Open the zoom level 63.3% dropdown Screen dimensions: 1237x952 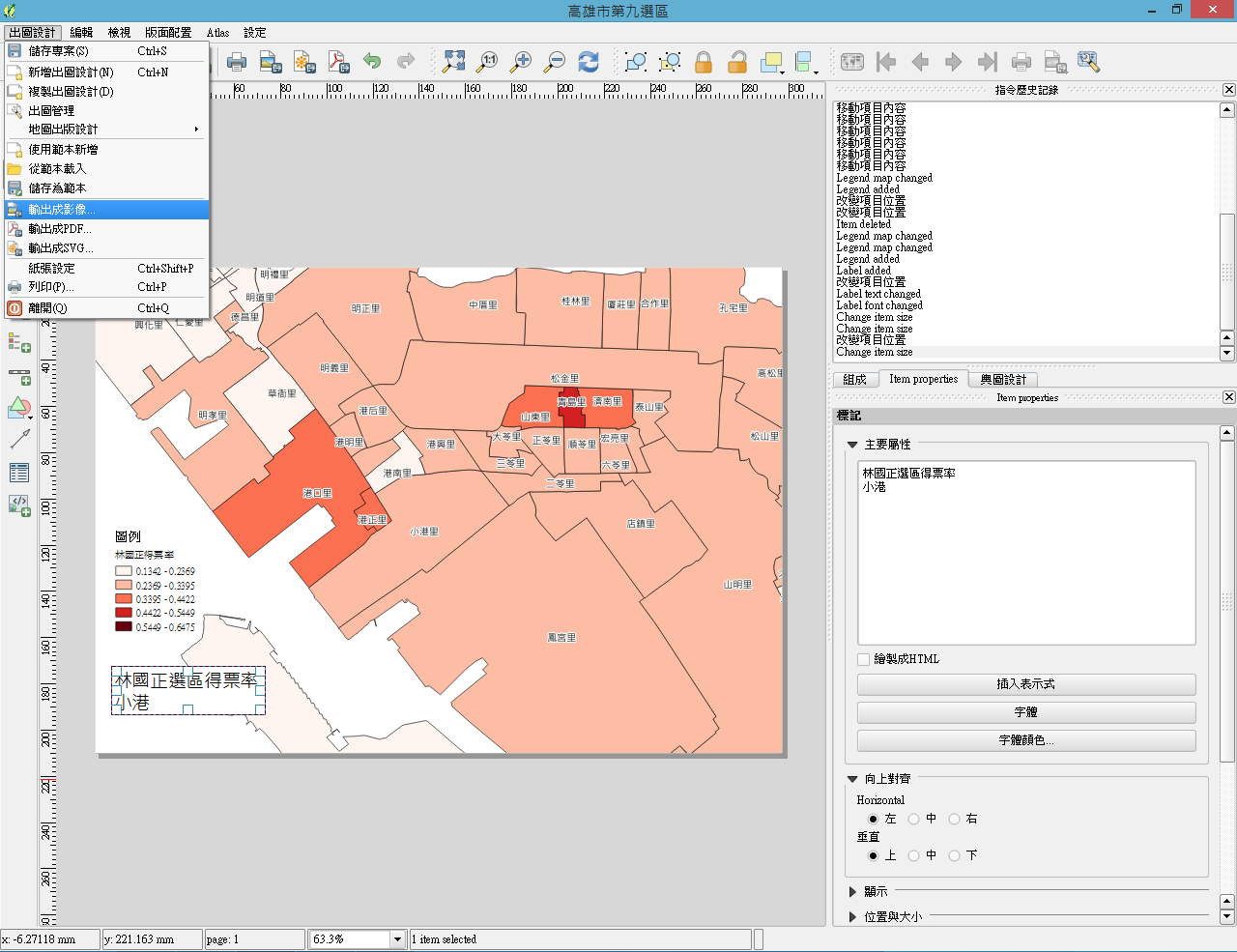click(x=396, y=939)
